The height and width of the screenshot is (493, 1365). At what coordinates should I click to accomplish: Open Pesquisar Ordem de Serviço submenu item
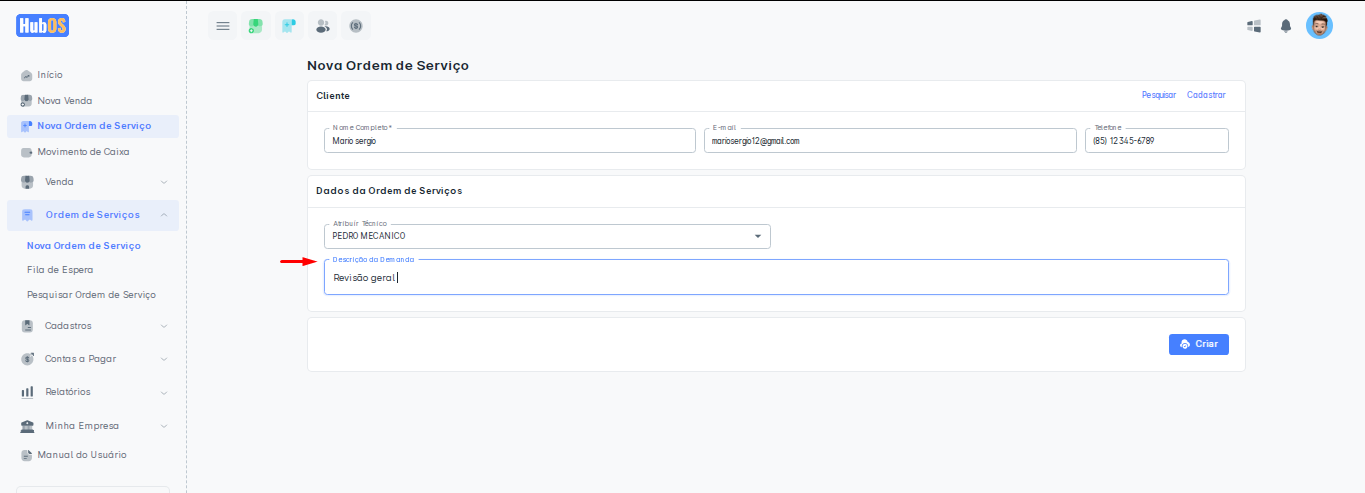(91, 295)
